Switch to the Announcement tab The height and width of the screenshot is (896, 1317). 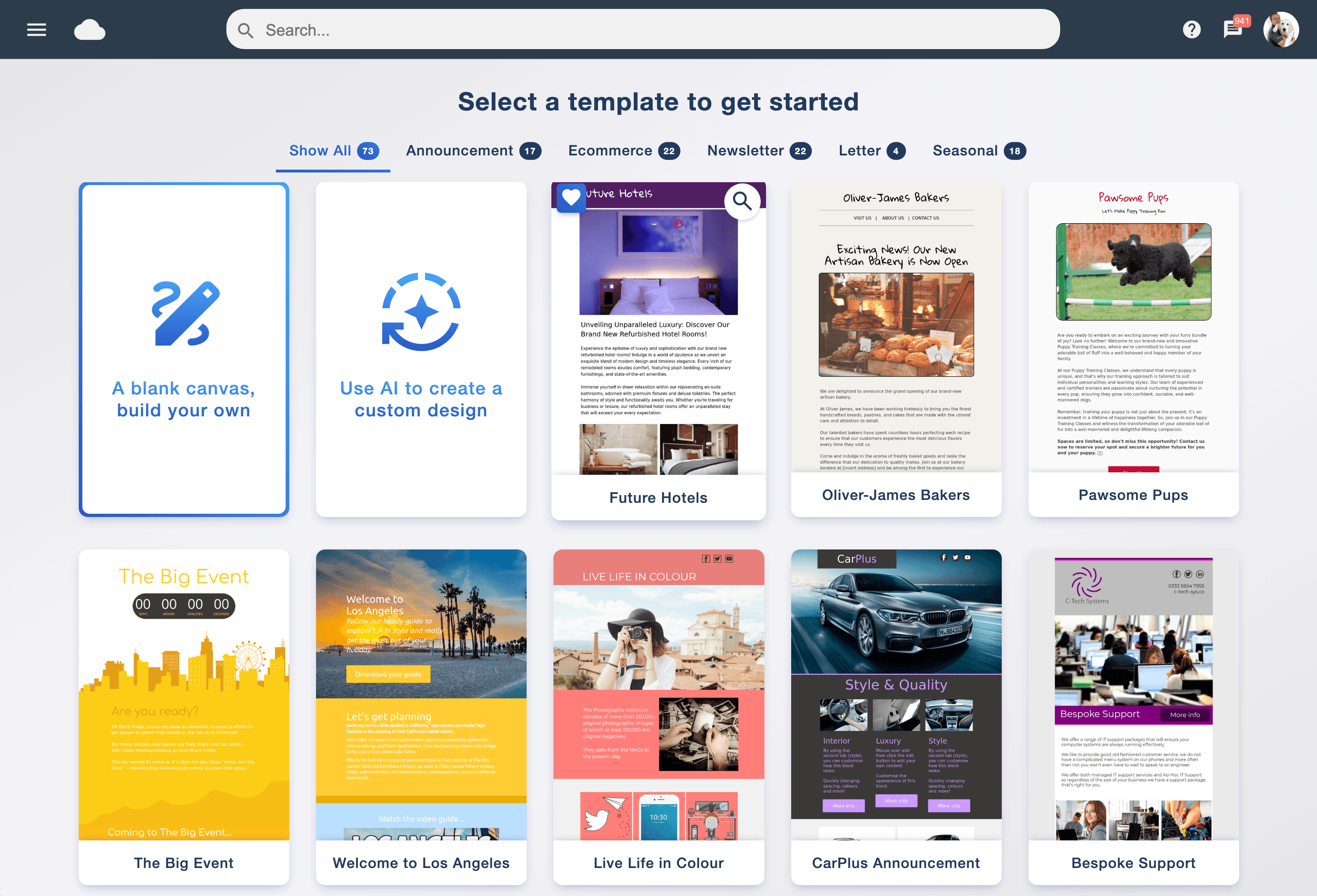tap(473, 151)
